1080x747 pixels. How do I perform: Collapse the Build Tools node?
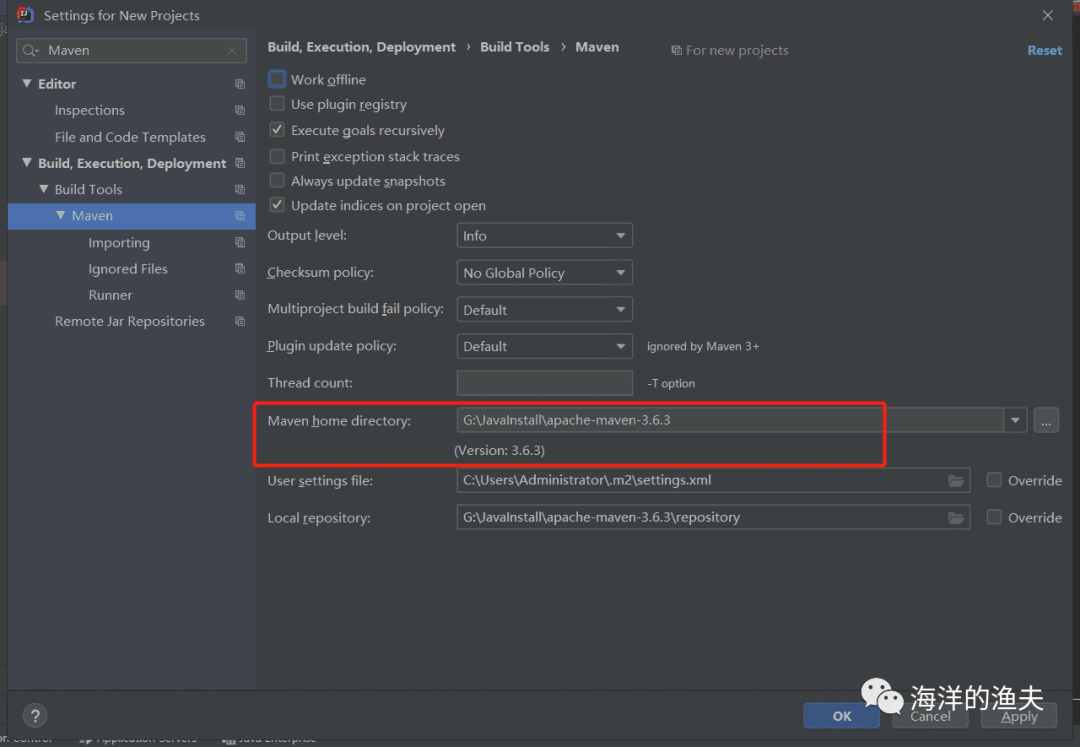[43, 189]
